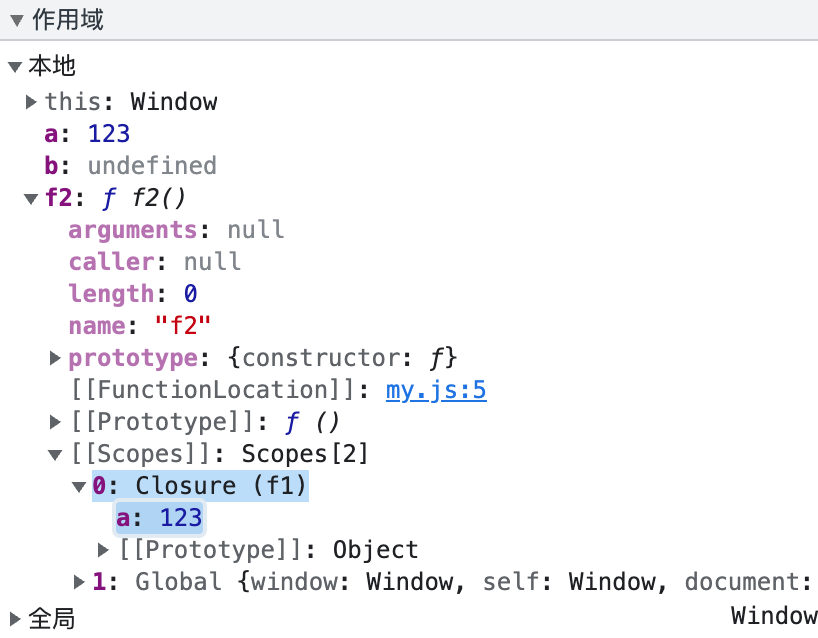The width and height of the screenshot is (818, 638).
Task: Select the caller: null property
Action: [x=154, y=262]
